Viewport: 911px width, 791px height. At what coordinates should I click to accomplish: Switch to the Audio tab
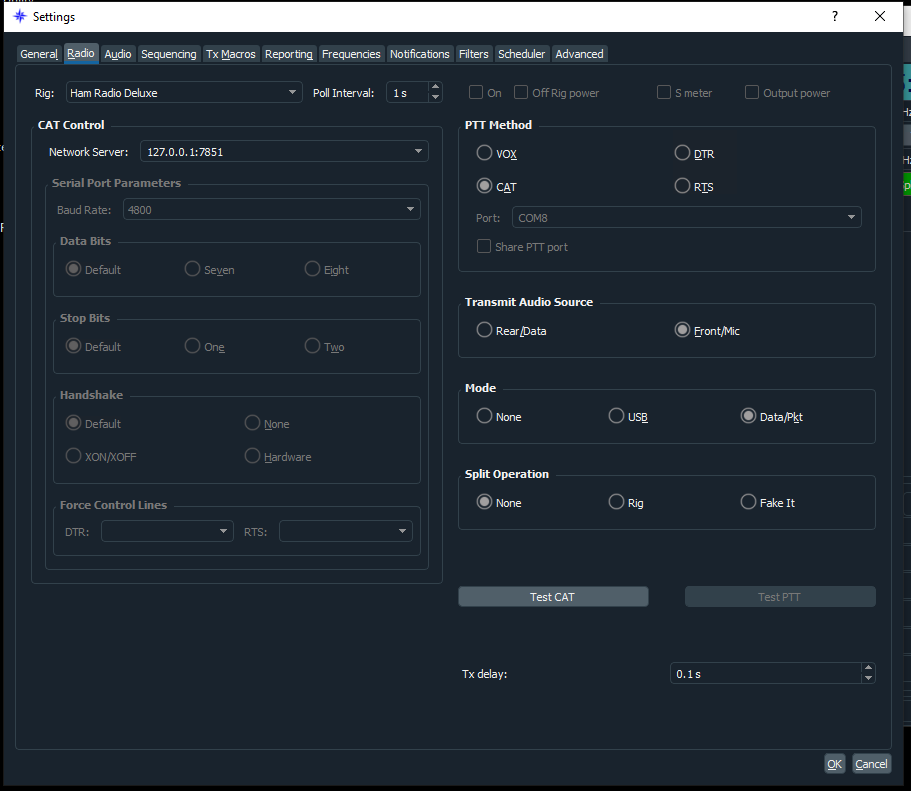pyautogui.click(x=118, y=54)
